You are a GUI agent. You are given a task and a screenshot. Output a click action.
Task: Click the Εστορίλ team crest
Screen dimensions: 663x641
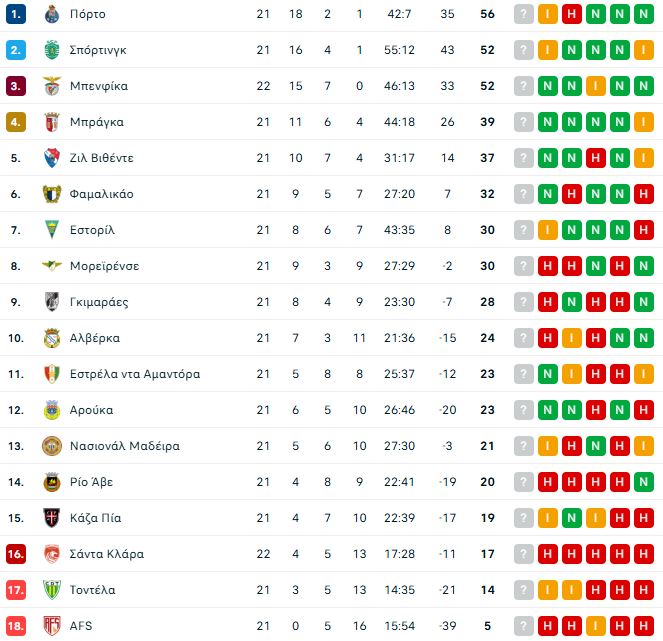click(x=52, y=230)
